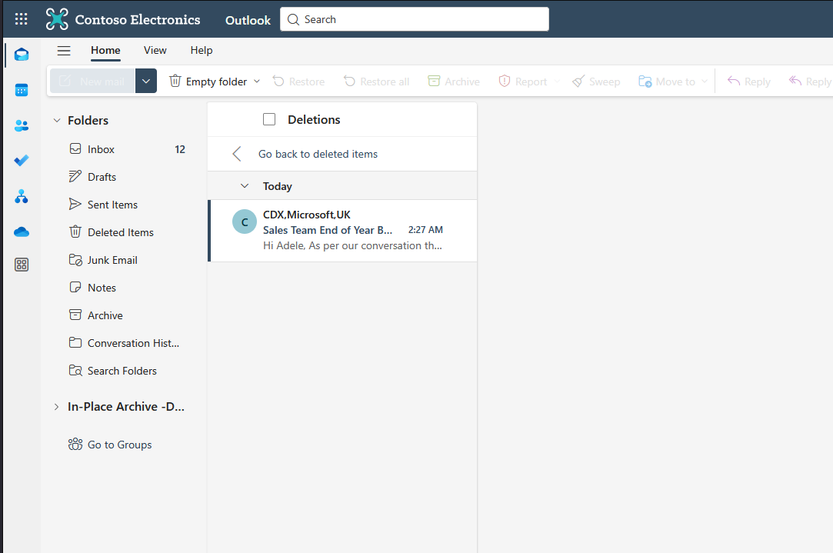
Task: Tick the Deletions select-all checkbox
Action: [x=269, y=119]
